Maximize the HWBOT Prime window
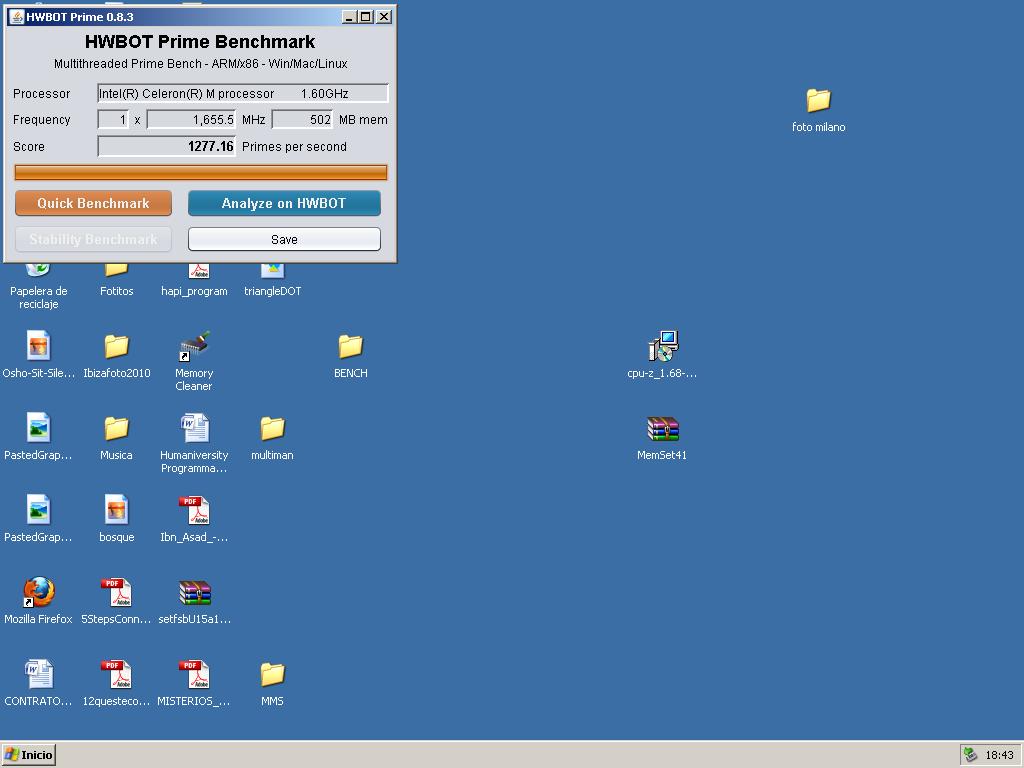 coord(366,17)
